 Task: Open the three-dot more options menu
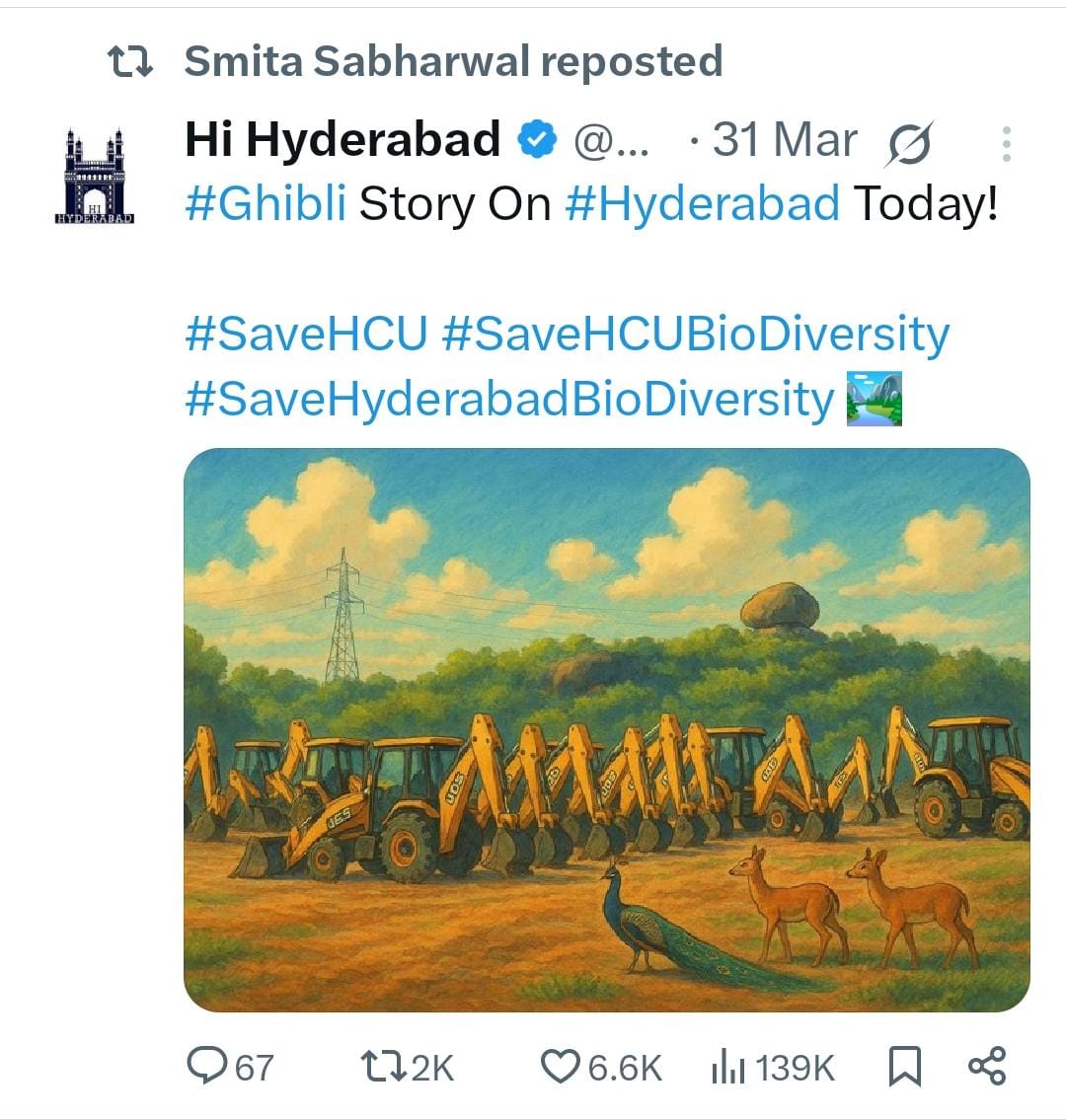(1006, 143)
